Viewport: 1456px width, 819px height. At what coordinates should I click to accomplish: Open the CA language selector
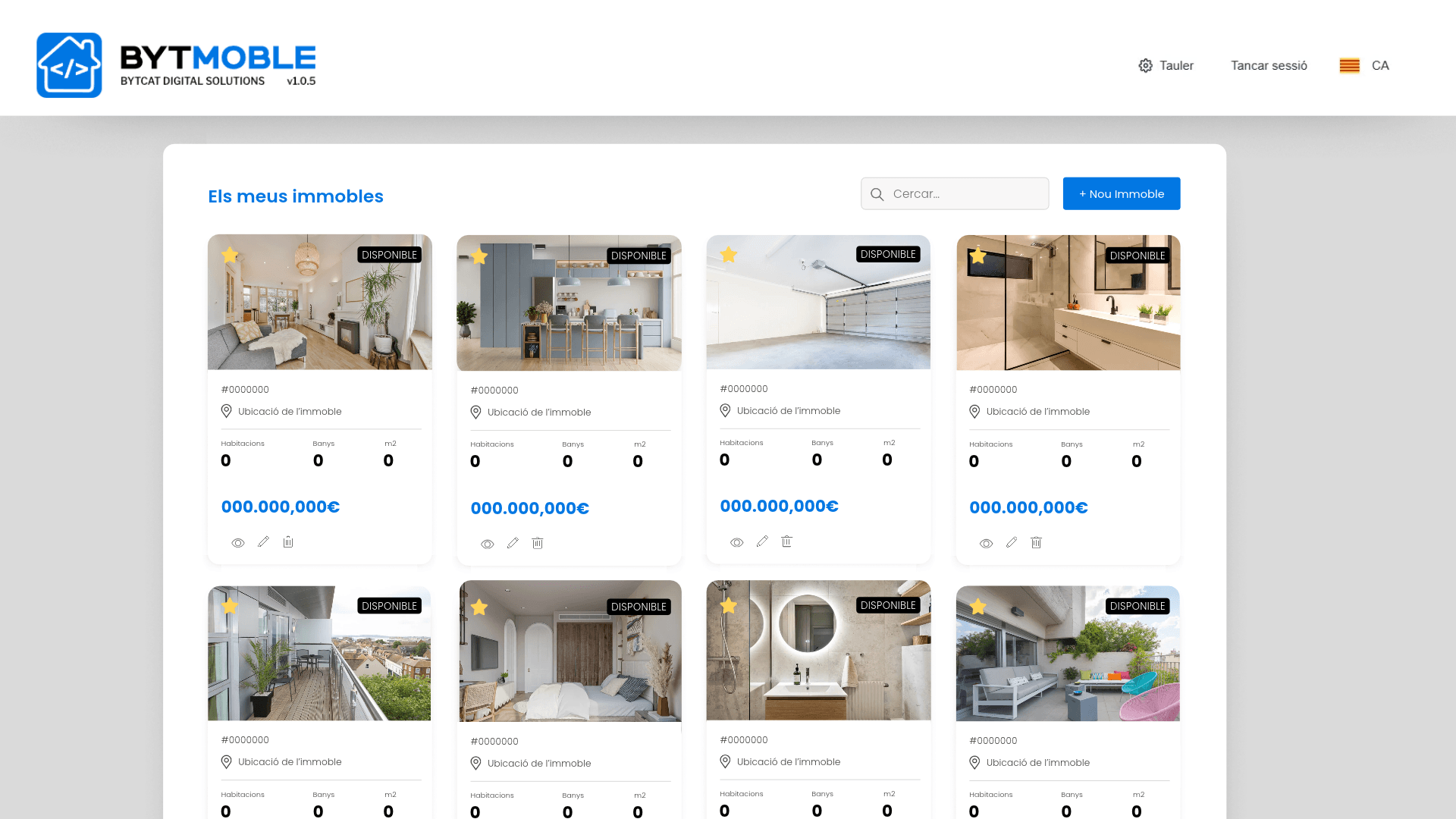point(1380,66)
